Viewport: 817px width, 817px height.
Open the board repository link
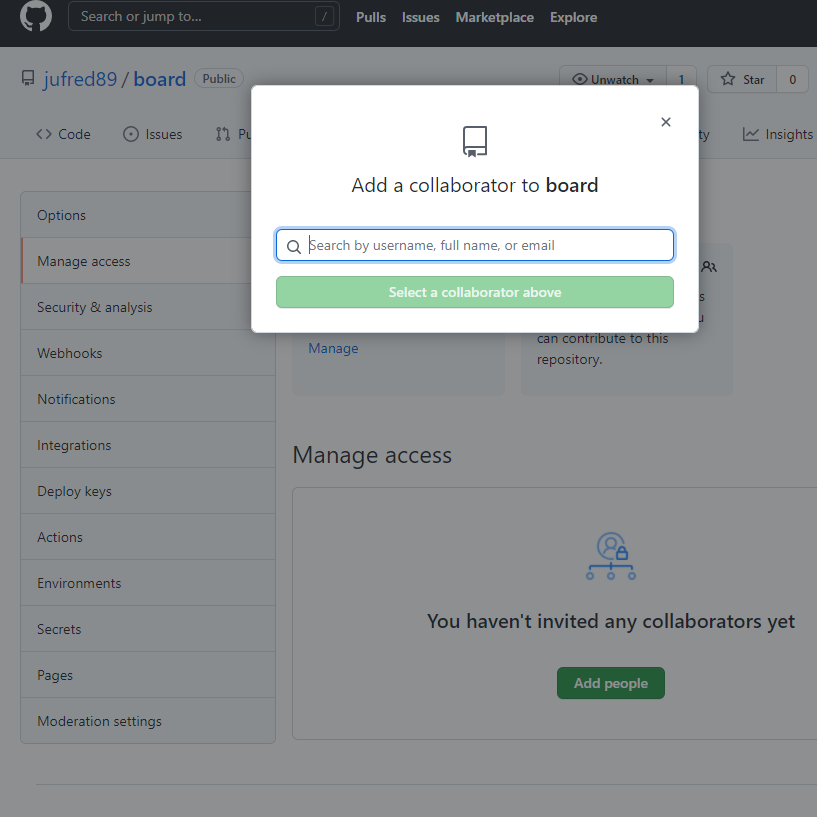[x=159, y=79]
